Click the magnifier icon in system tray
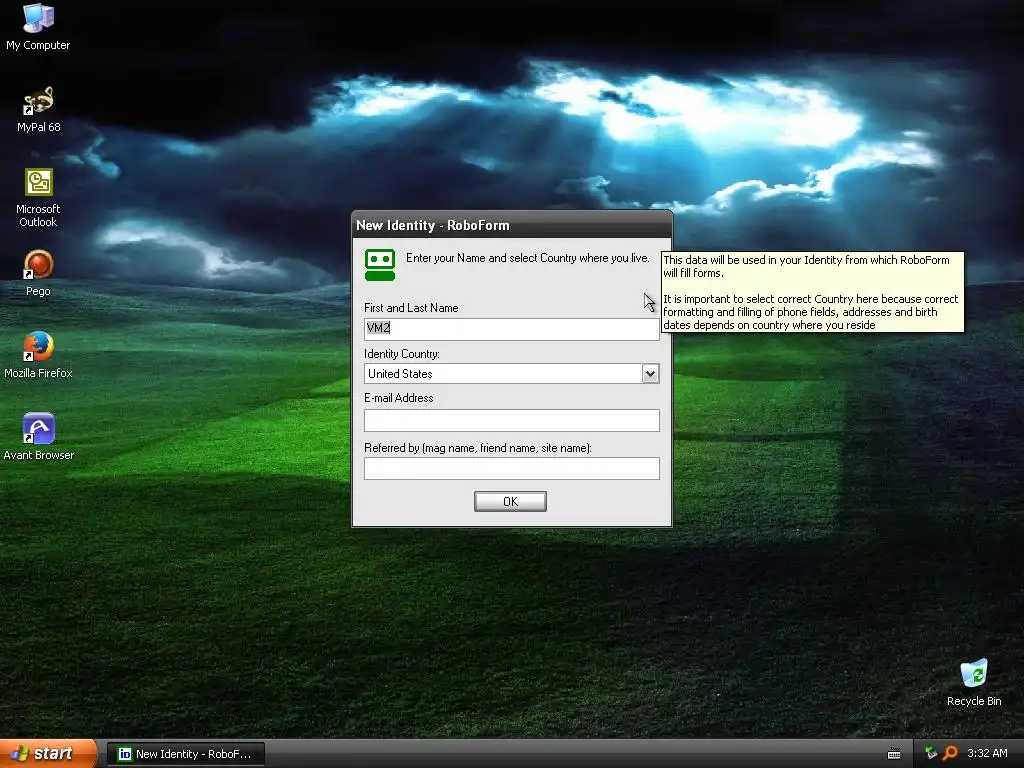 click(x=951, y=753)
